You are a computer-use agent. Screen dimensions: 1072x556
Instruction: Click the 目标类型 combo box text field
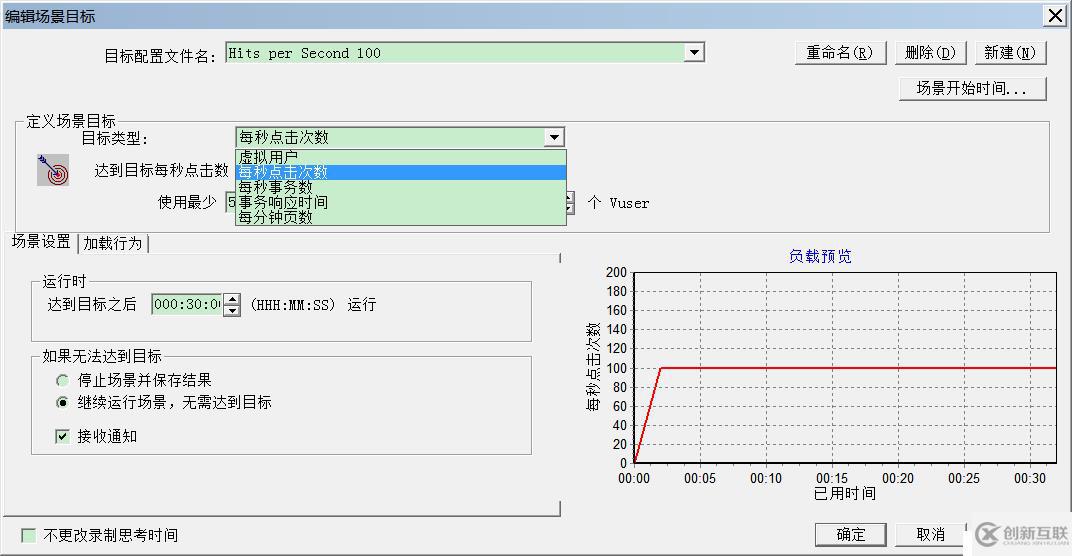(390, 137)
